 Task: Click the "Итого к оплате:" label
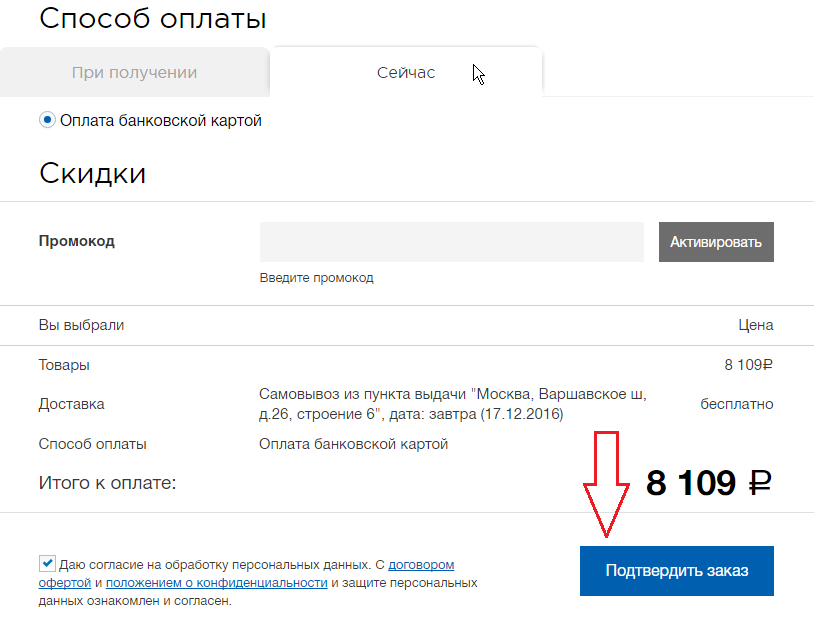click(x=107, y=483)
